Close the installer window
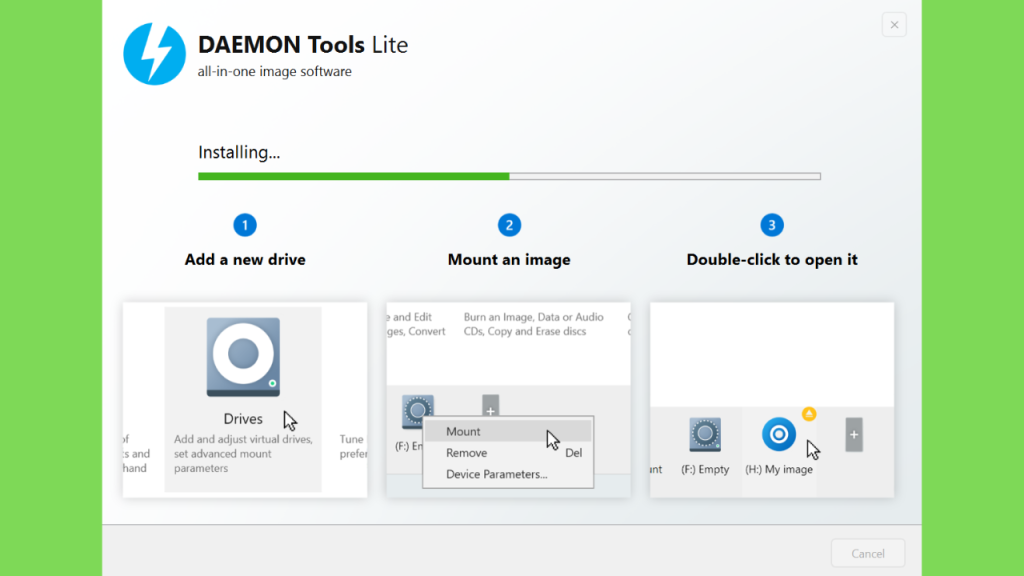The width and height of the screenshot is (1024, 576). pos(894,25)
